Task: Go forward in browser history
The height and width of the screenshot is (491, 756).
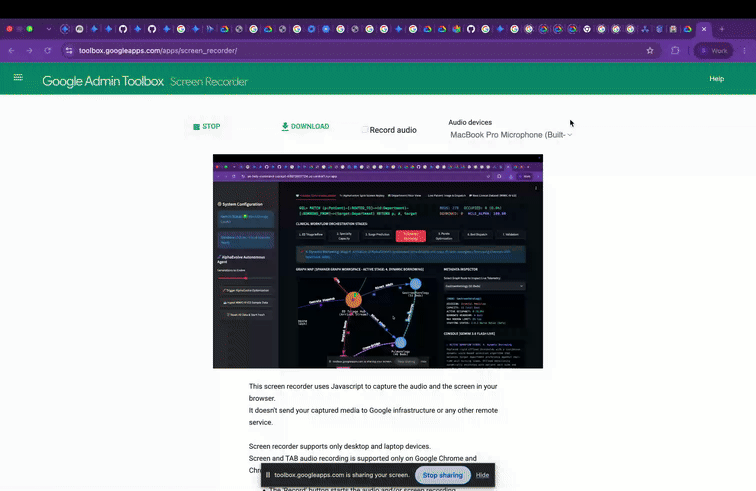Action: (x=29, y=50)
